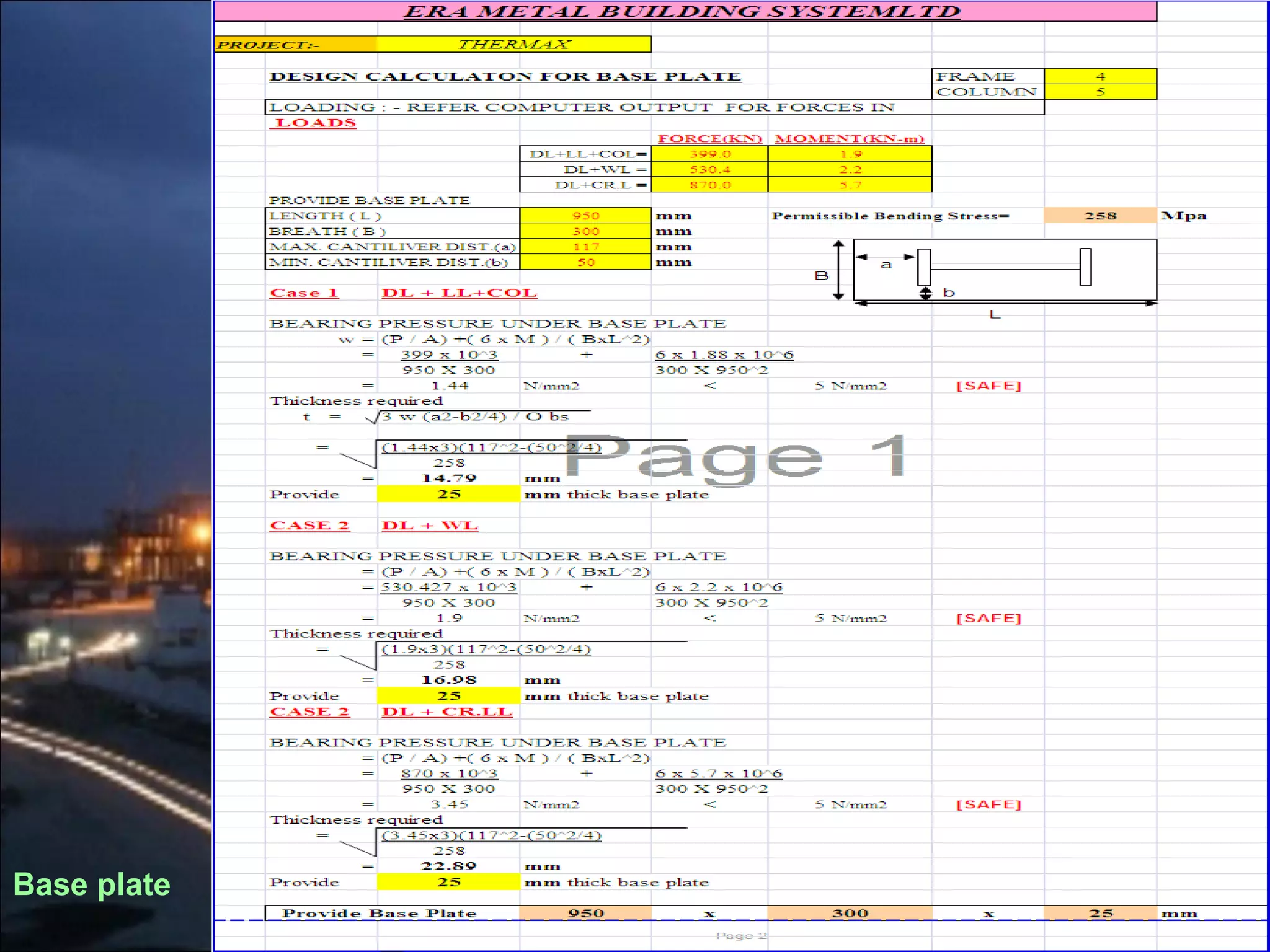Click the ERA METAL BUILDING SYSTEM title bar
The height and width of the screenshot is (952, 1270).
pos(682,12)
